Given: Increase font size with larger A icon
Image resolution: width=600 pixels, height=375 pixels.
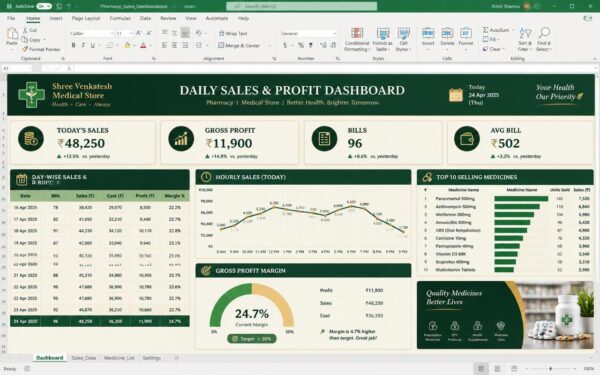Looking at the screenshot, I should tap(139, 33).
